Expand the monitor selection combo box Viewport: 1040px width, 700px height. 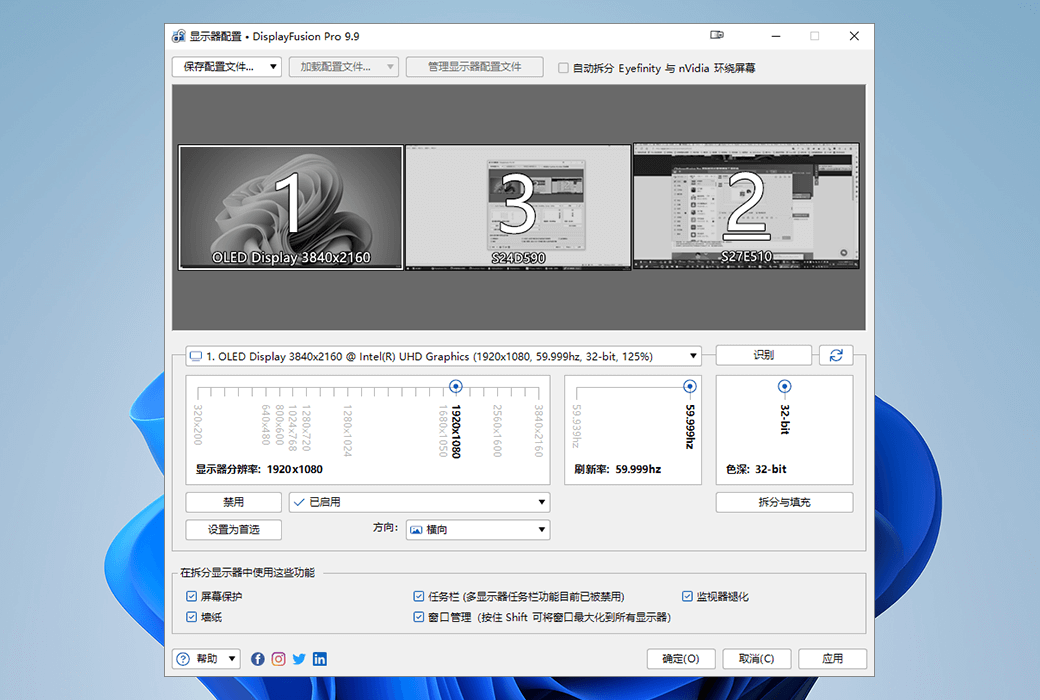[694, 355]
